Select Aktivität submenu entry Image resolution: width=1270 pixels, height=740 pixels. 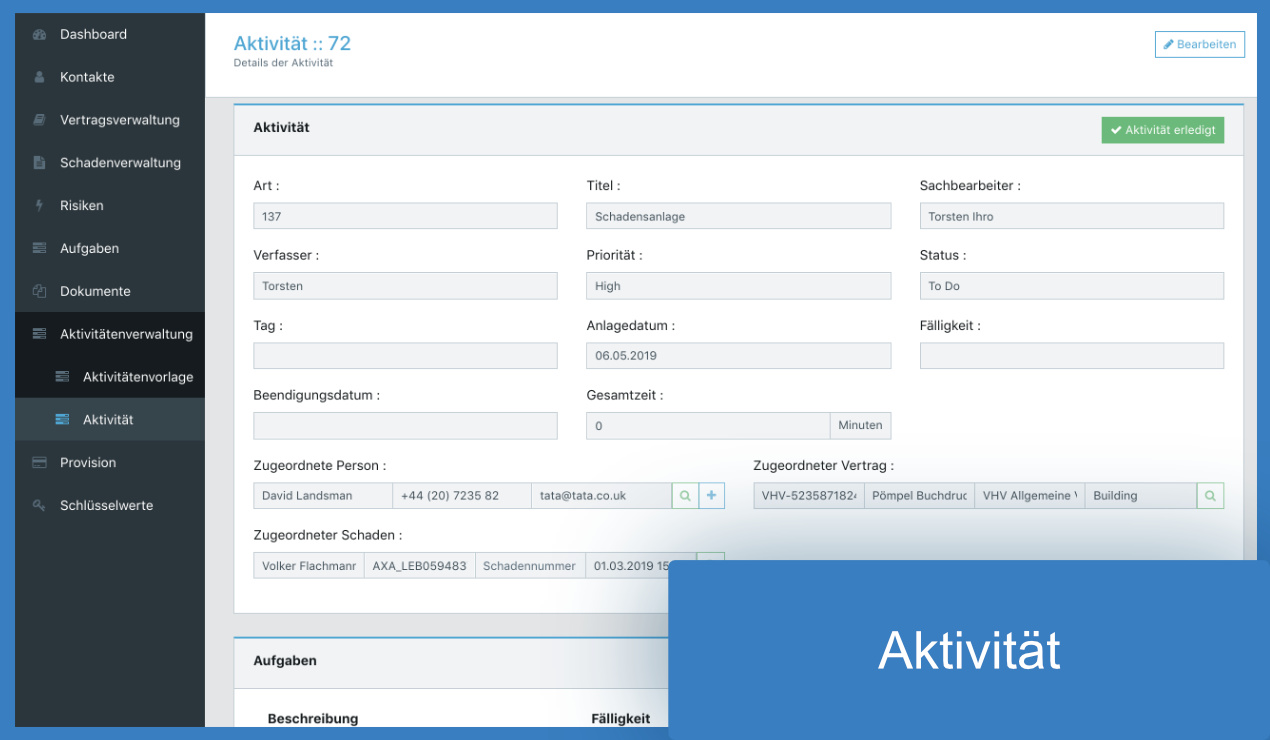pos(108,420)
